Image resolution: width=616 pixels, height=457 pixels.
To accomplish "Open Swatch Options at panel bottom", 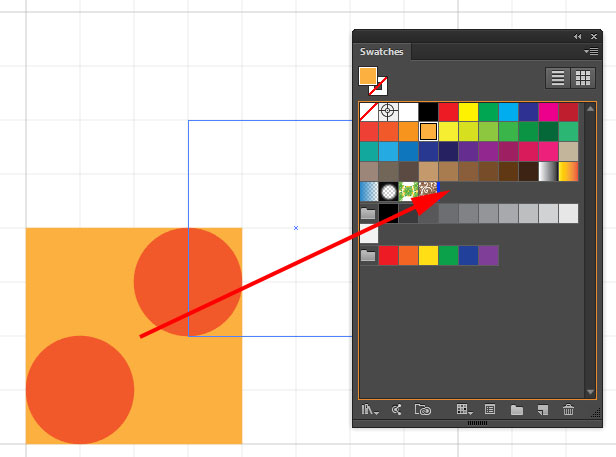I will click(491, 410).
